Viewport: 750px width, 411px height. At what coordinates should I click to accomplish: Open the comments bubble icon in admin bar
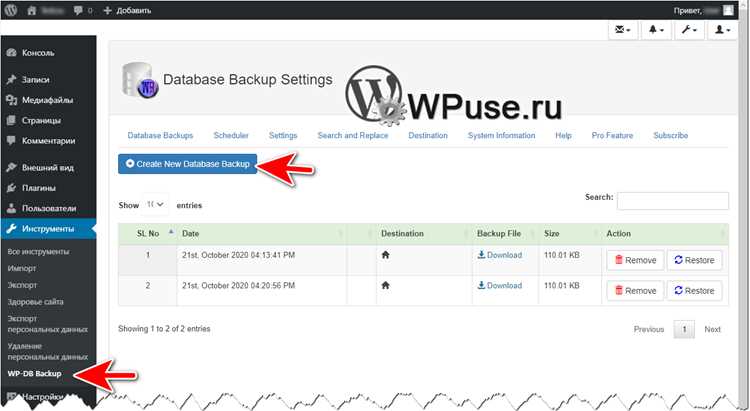[78, 11]
